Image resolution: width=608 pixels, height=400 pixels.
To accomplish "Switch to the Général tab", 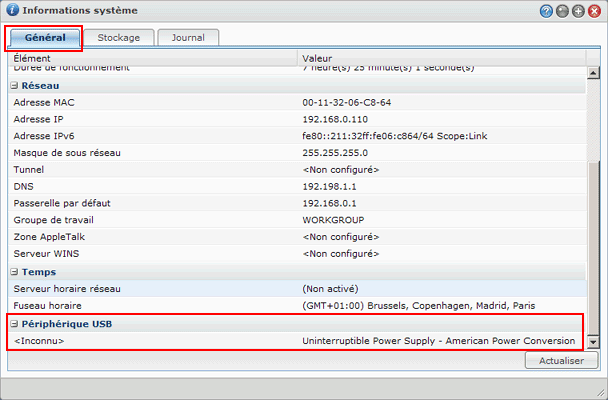I will (x=45, y=38).
